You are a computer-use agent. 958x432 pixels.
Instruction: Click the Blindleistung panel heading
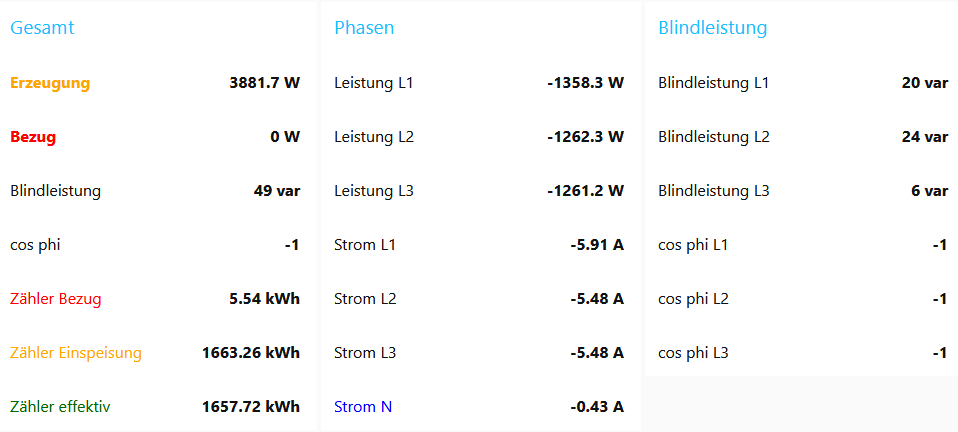click(712, 28)
